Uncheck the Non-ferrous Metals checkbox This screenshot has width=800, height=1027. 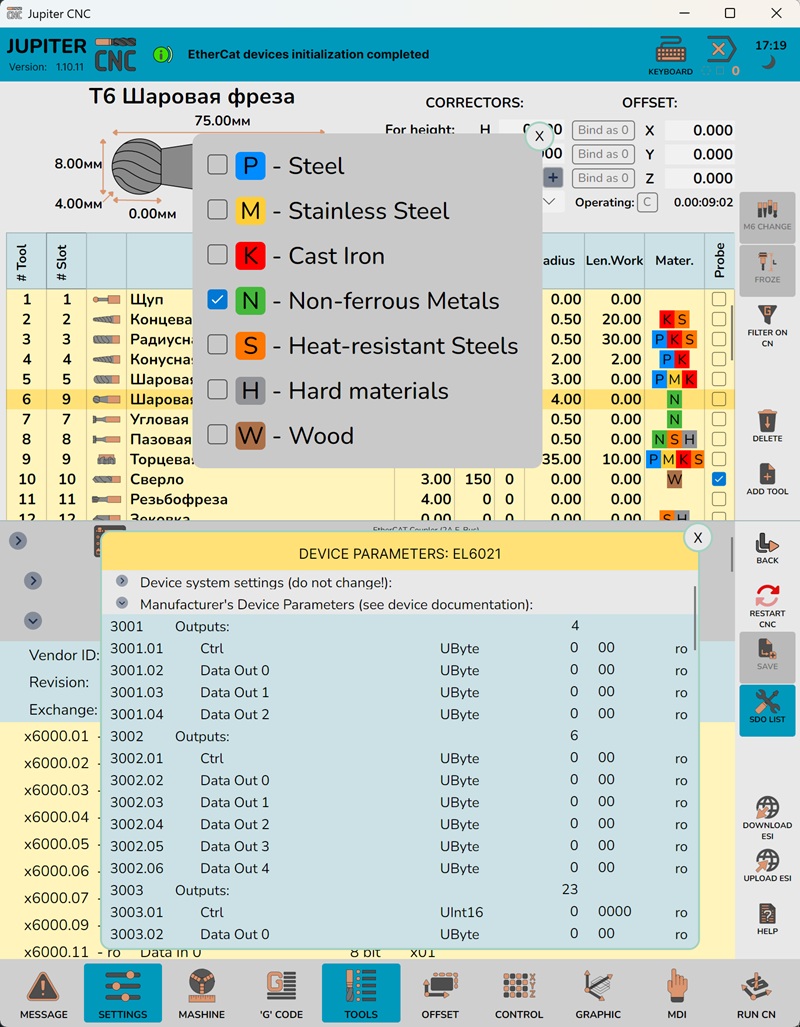[217, 300]
